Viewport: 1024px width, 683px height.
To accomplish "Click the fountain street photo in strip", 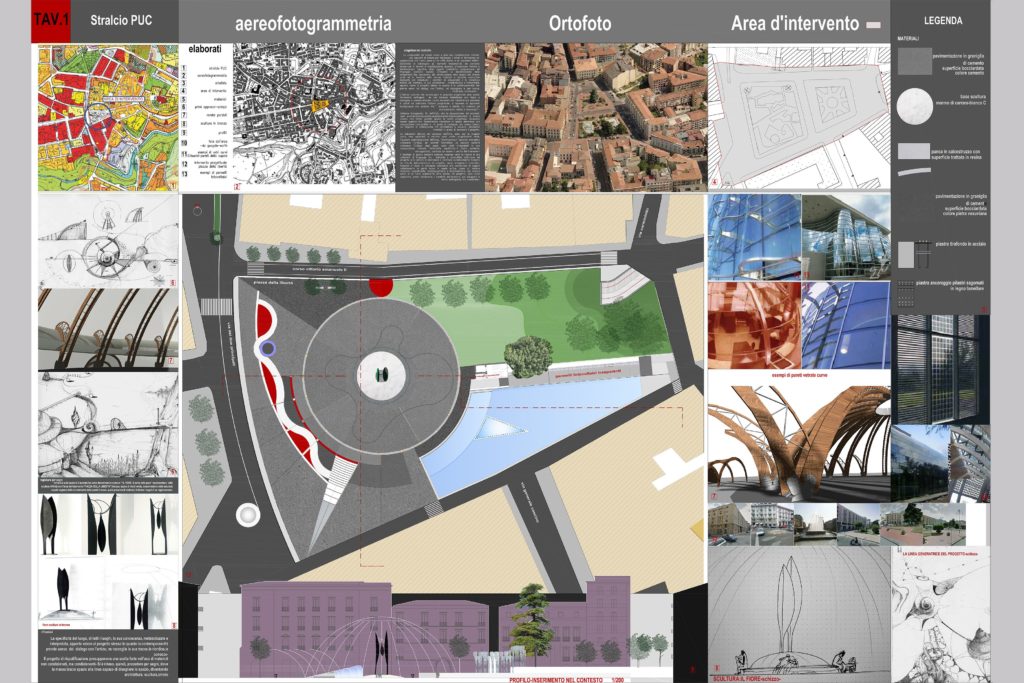I will [x=815, y=524].
